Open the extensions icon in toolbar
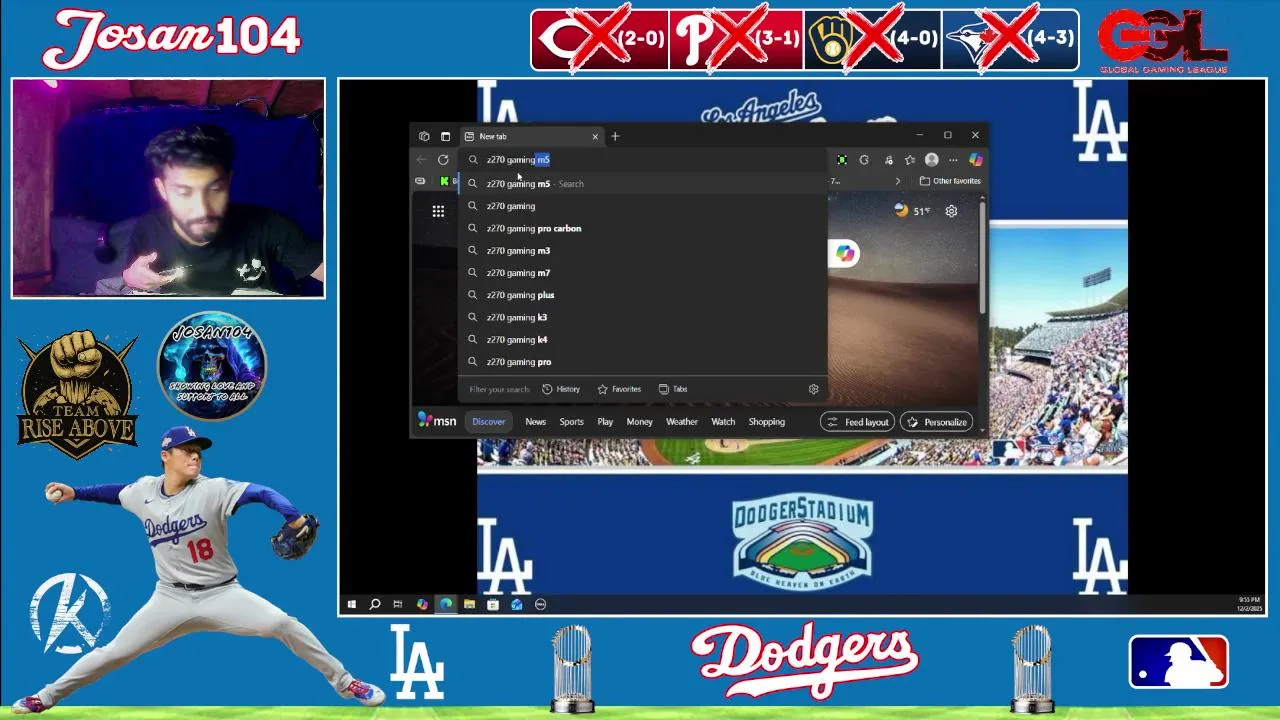The width and height of the screenshot is (1280, 720). click(x=888, y=160)
